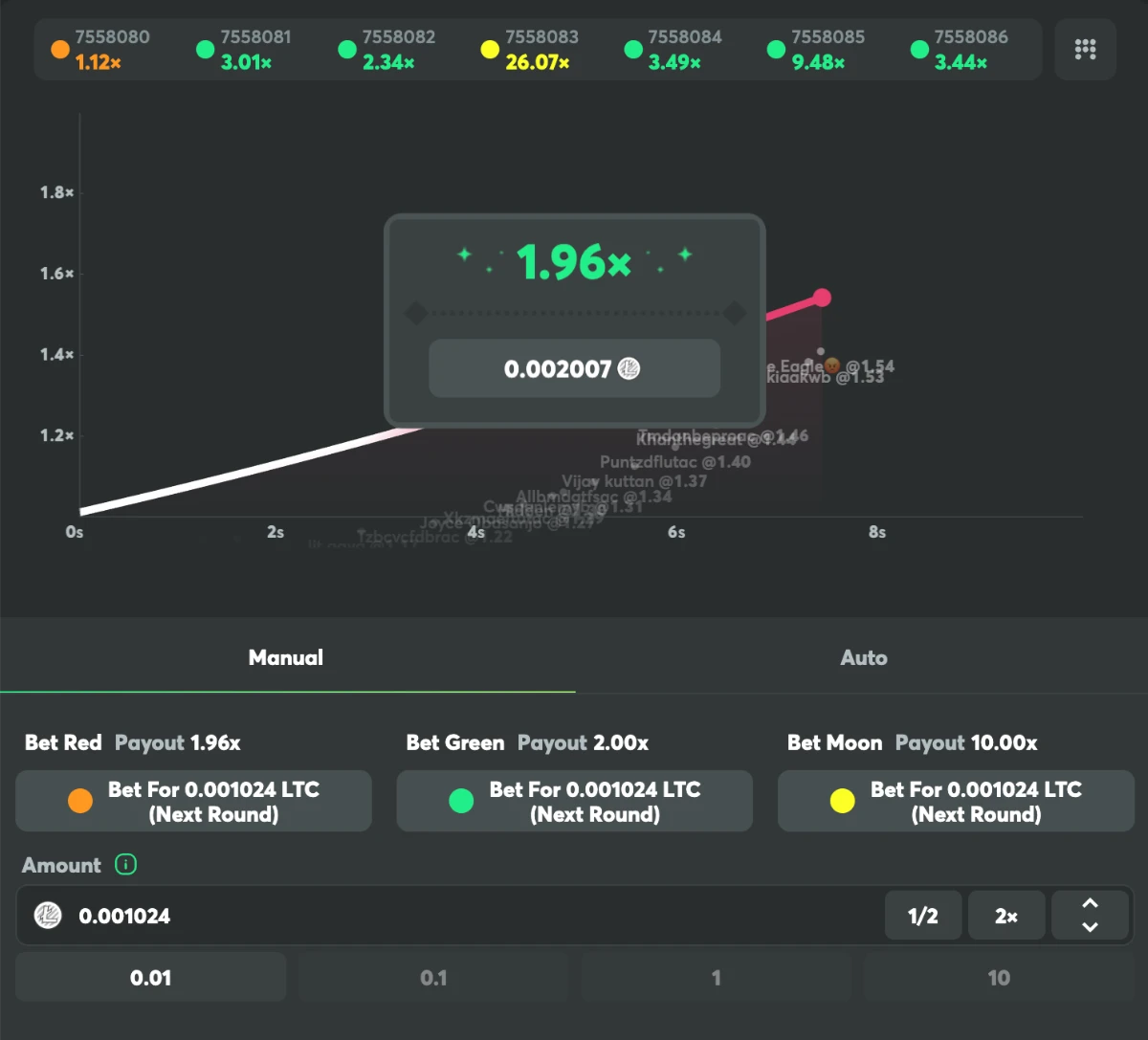Select the 0.01 preset amount
The width and height of the screenshot is (1148, 1040).
151,977
